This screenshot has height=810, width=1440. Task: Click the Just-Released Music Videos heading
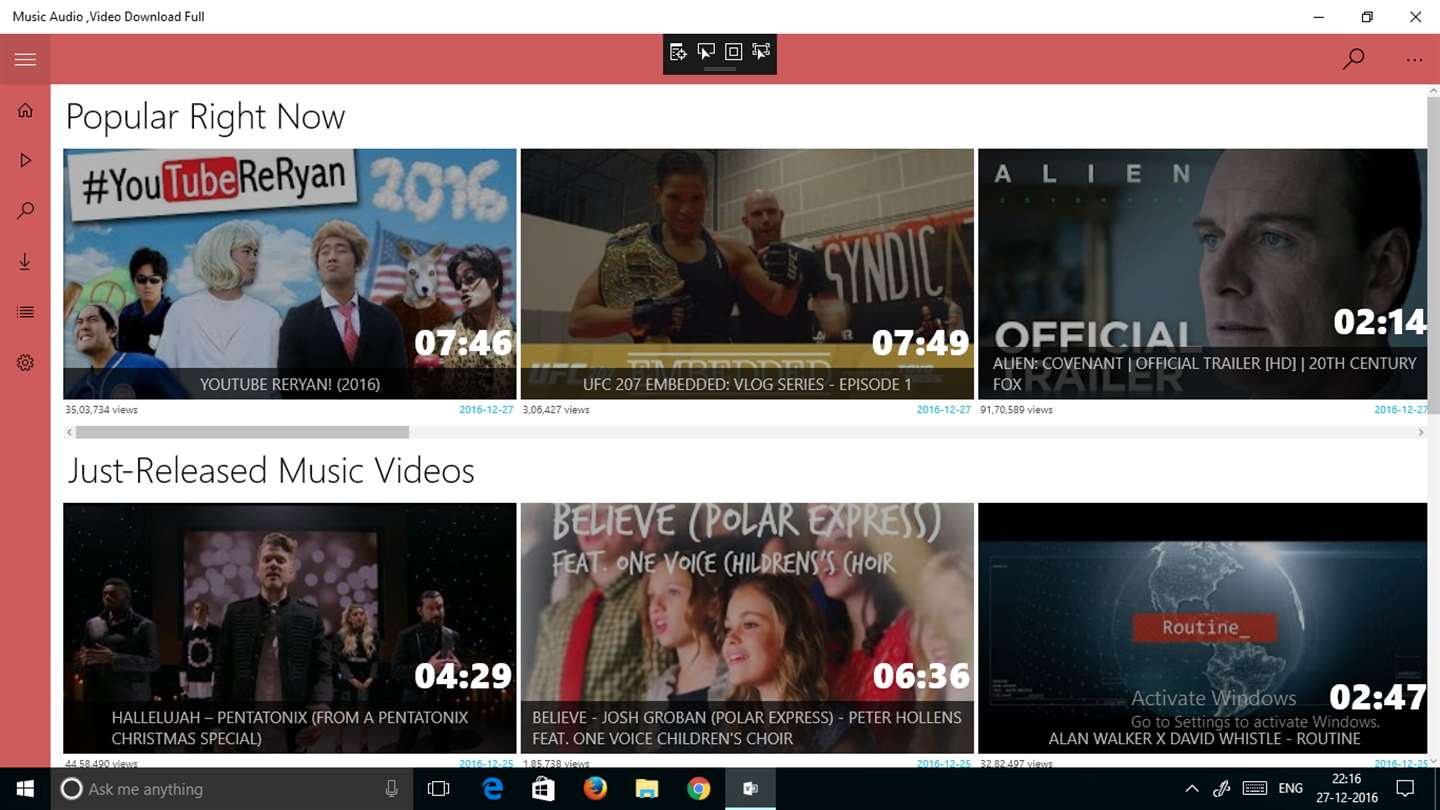pyautogui.click(x=270, y=471)
